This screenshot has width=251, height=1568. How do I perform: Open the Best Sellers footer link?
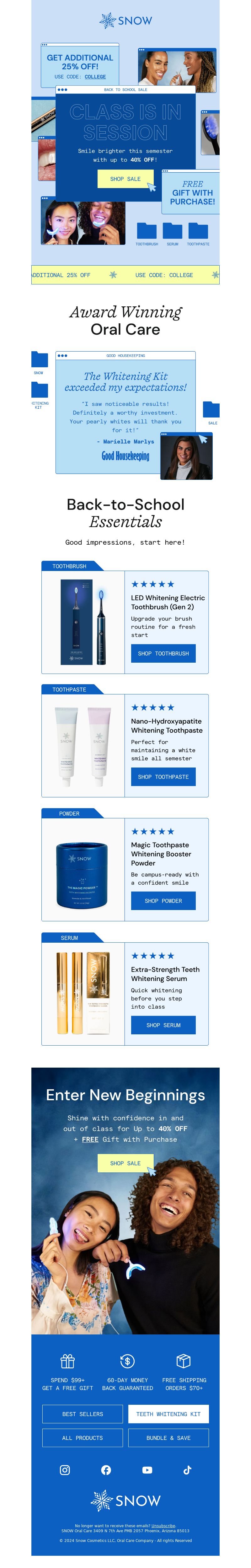click(x=83, y=1414)
